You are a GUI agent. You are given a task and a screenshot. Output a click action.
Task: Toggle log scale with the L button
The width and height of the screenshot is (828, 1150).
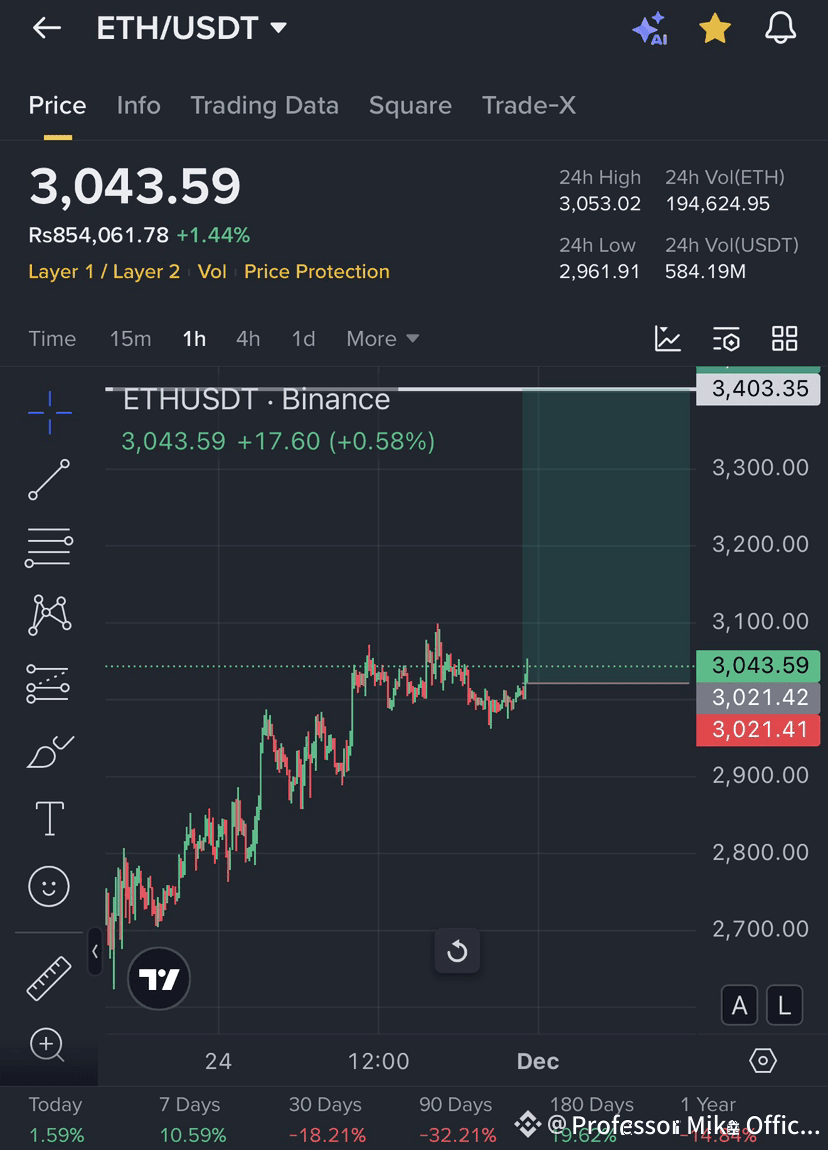(x=784, y=1005)
